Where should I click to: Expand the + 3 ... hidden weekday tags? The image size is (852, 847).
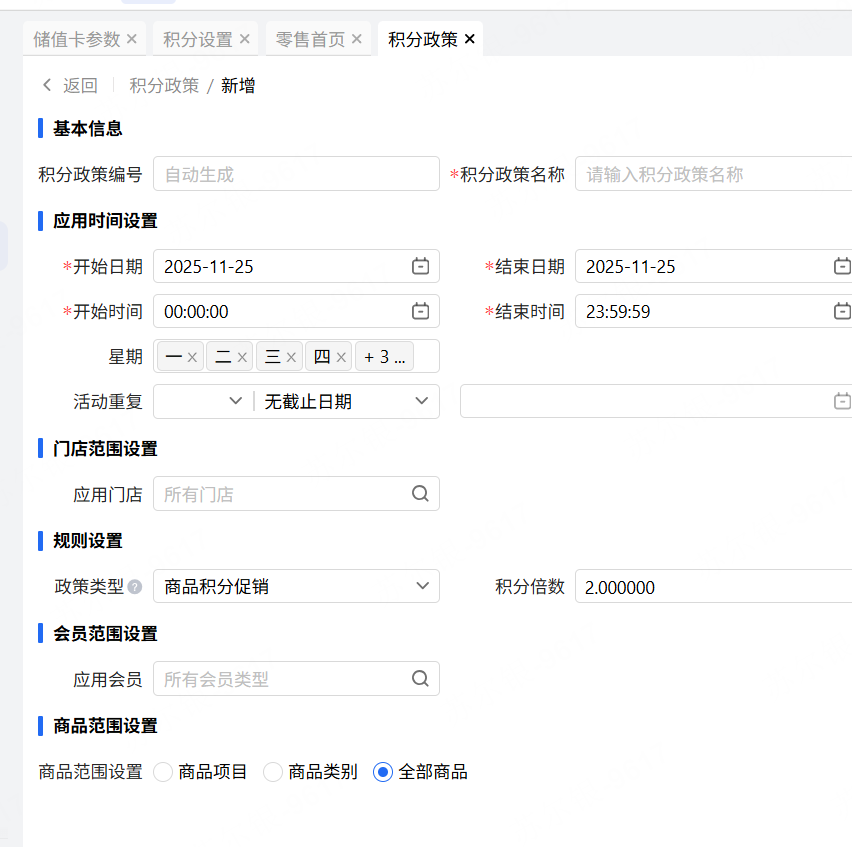click(x=384, y=357)
